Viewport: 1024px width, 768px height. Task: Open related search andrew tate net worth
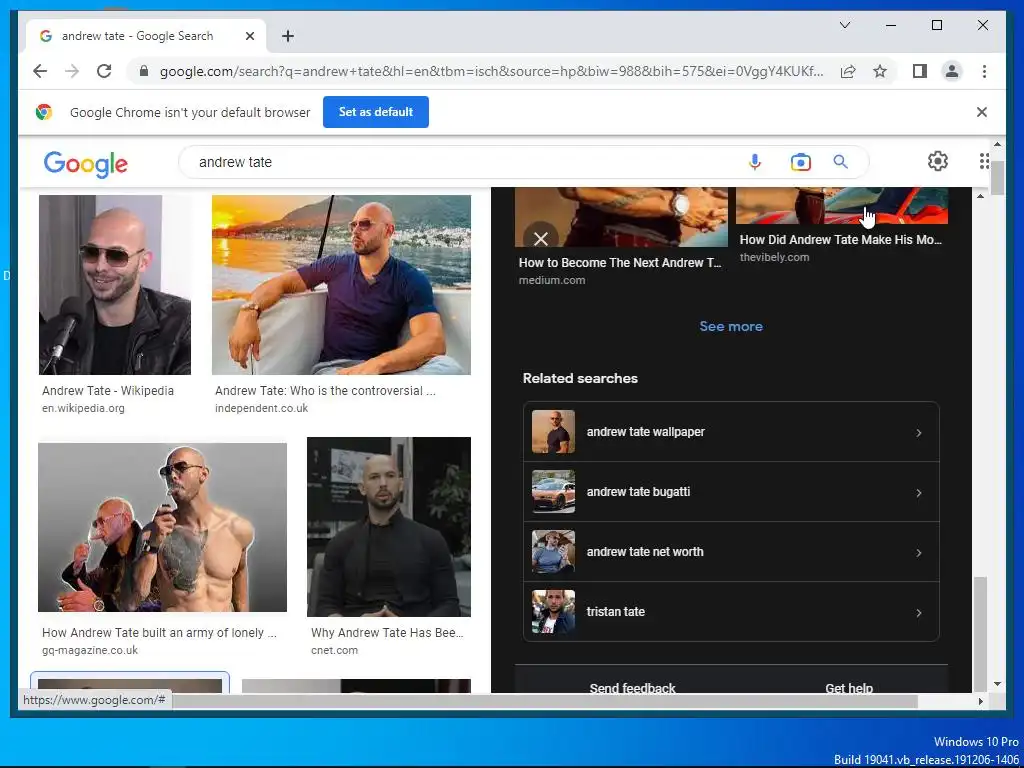731,552
